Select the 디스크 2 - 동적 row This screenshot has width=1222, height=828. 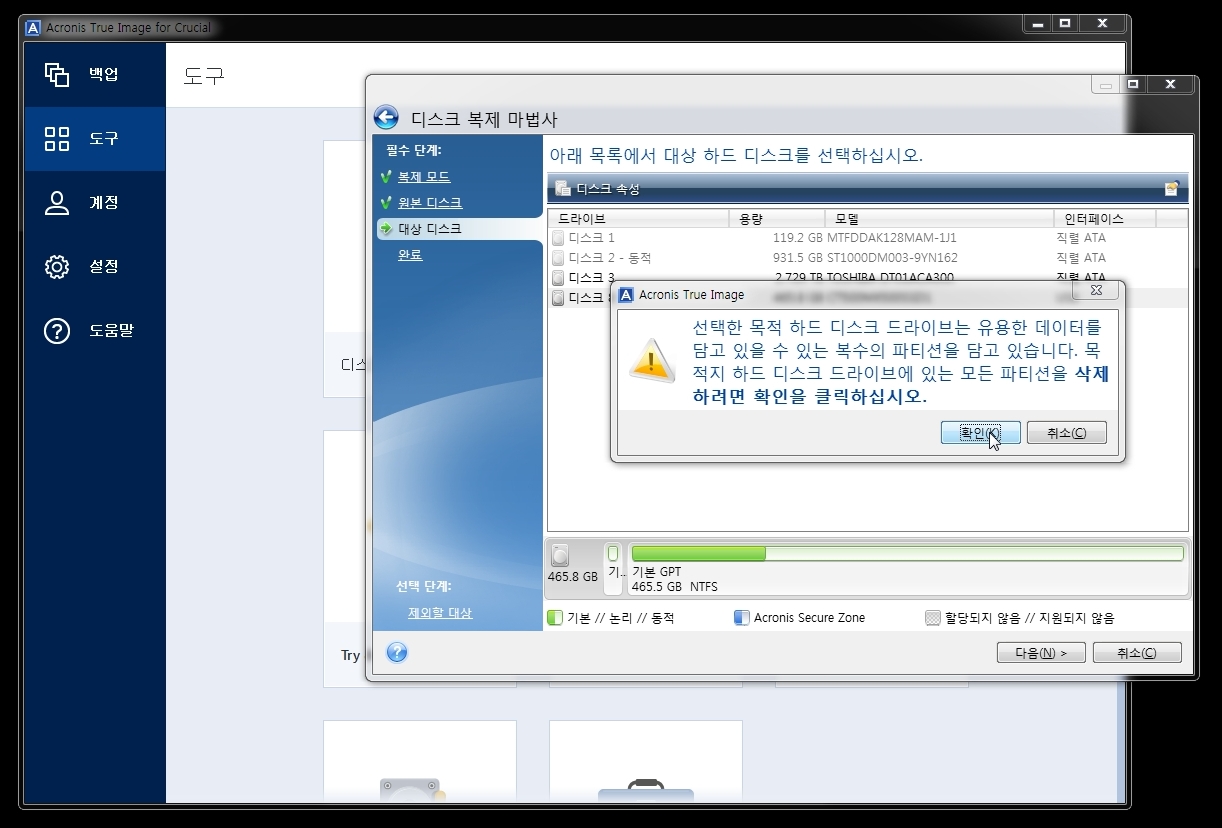coord(867,257)
